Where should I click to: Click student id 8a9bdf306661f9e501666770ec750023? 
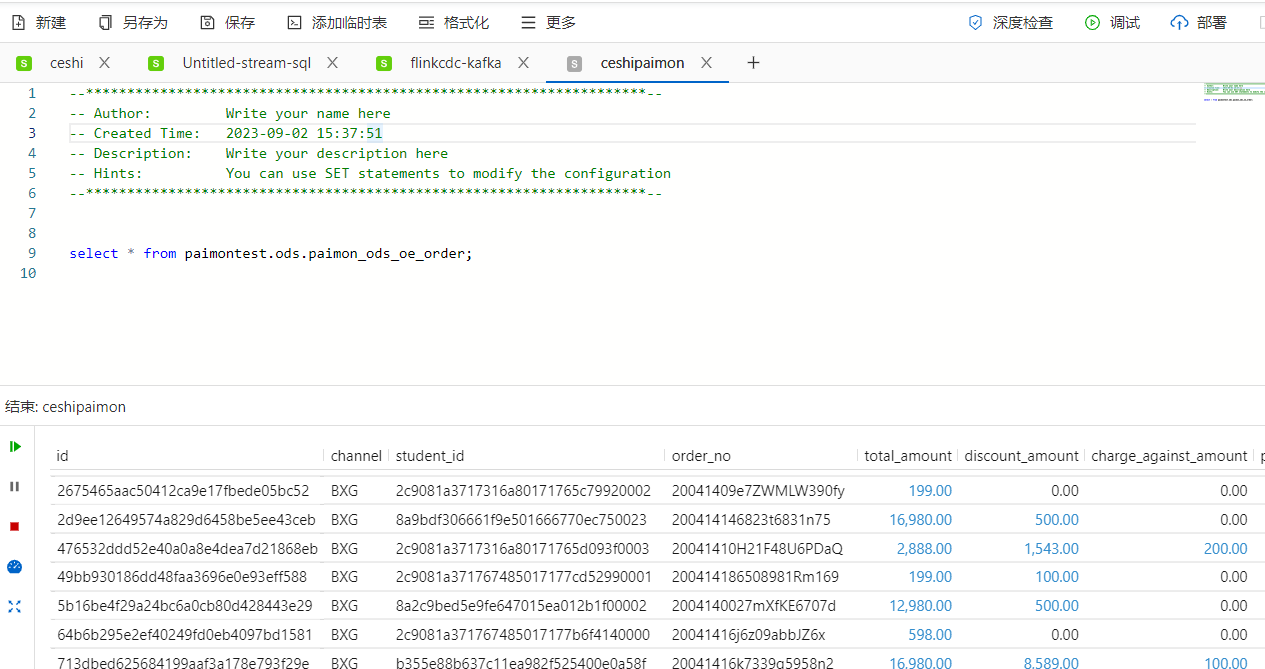[521, 520]
